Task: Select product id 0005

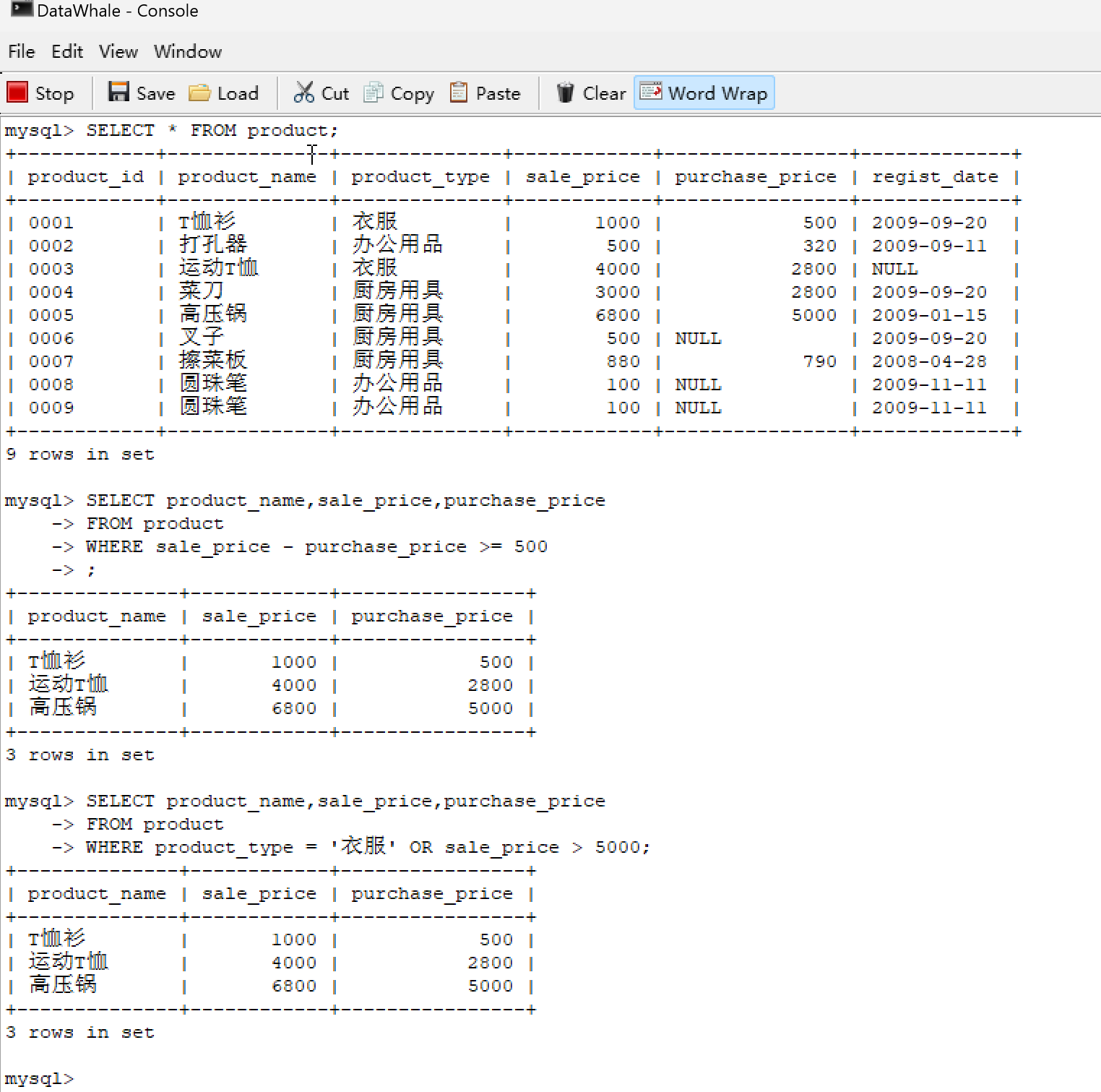Action: coord(51,315)
